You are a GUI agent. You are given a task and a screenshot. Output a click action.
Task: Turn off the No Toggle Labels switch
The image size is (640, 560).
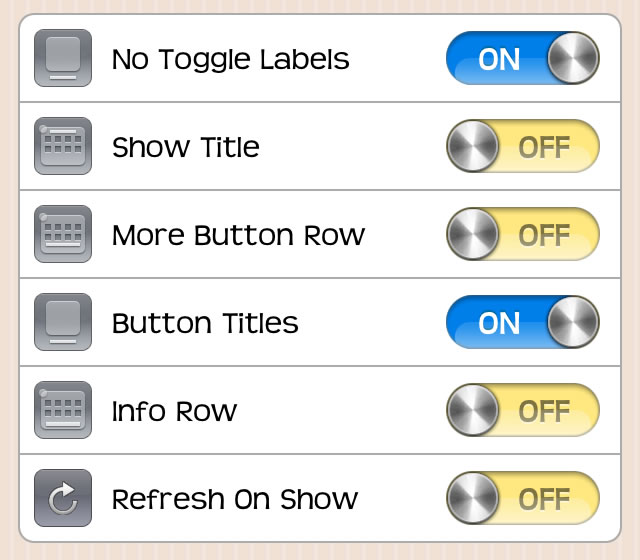pos(523,58)
